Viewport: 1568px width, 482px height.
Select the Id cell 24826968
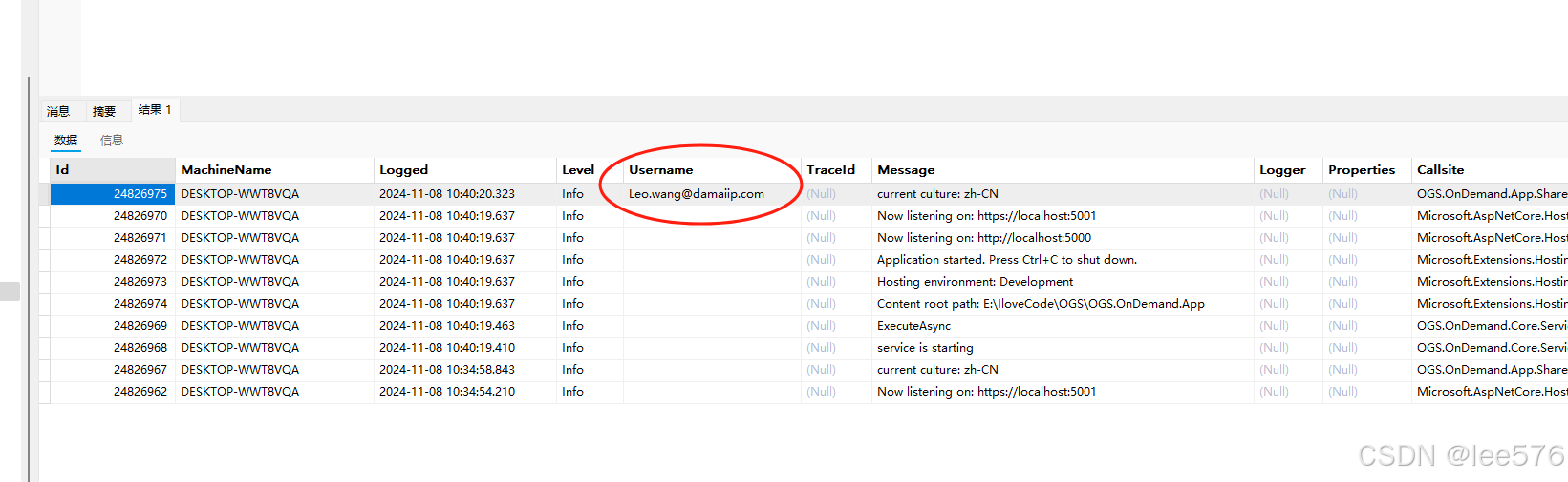tap(113, 348)
